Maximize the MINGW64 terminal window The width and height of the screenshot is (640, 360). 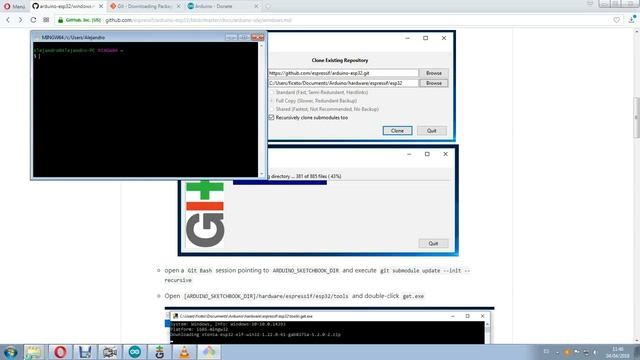(244, 37)
